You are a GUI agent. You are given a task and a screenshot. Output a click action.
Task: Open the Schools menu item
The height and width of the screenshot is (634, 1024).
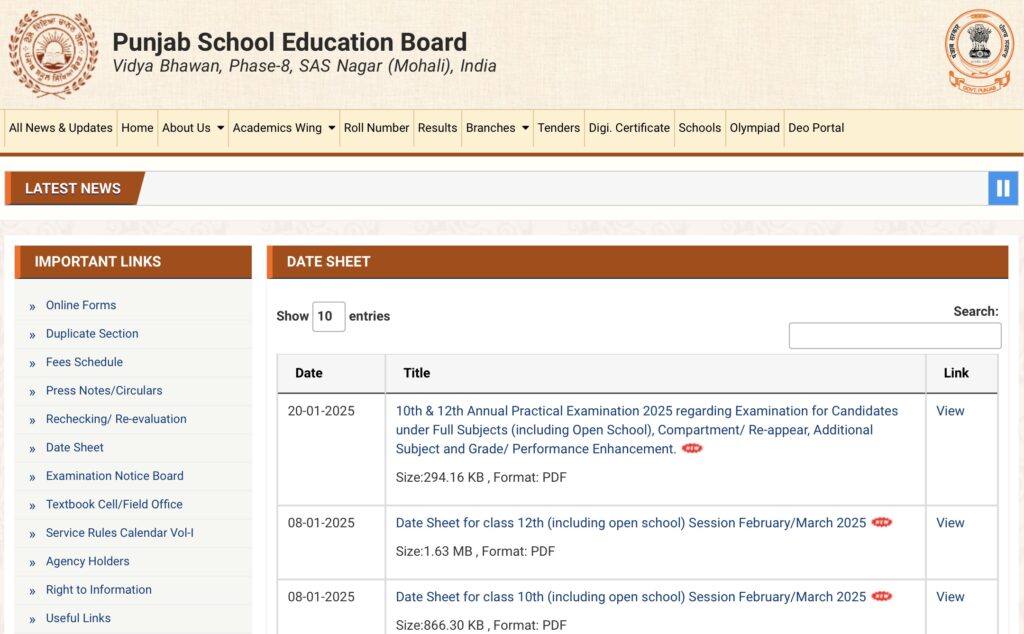(699, 128)
